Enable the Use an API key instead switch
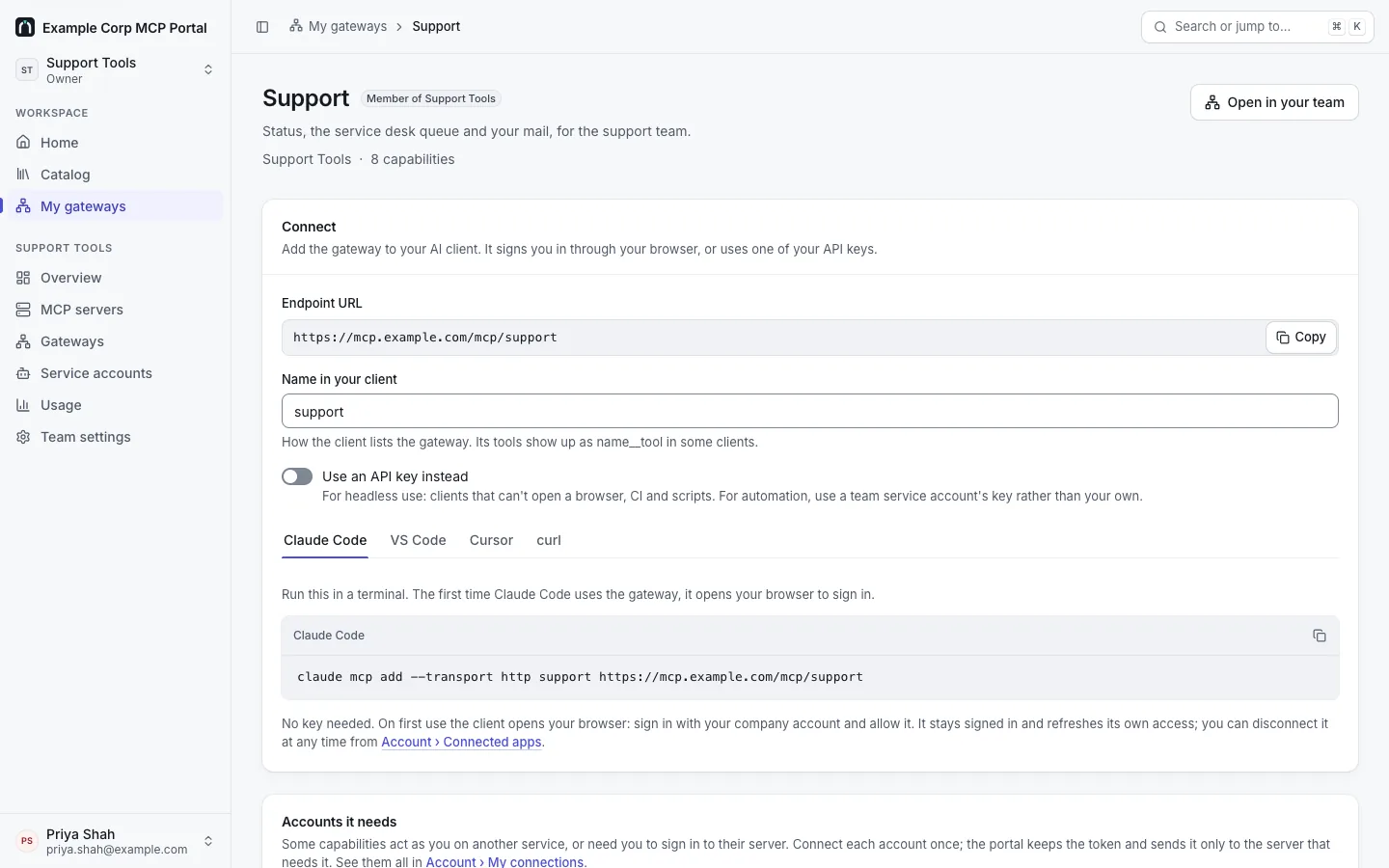 pyautogui.click(x=297, y=476)
